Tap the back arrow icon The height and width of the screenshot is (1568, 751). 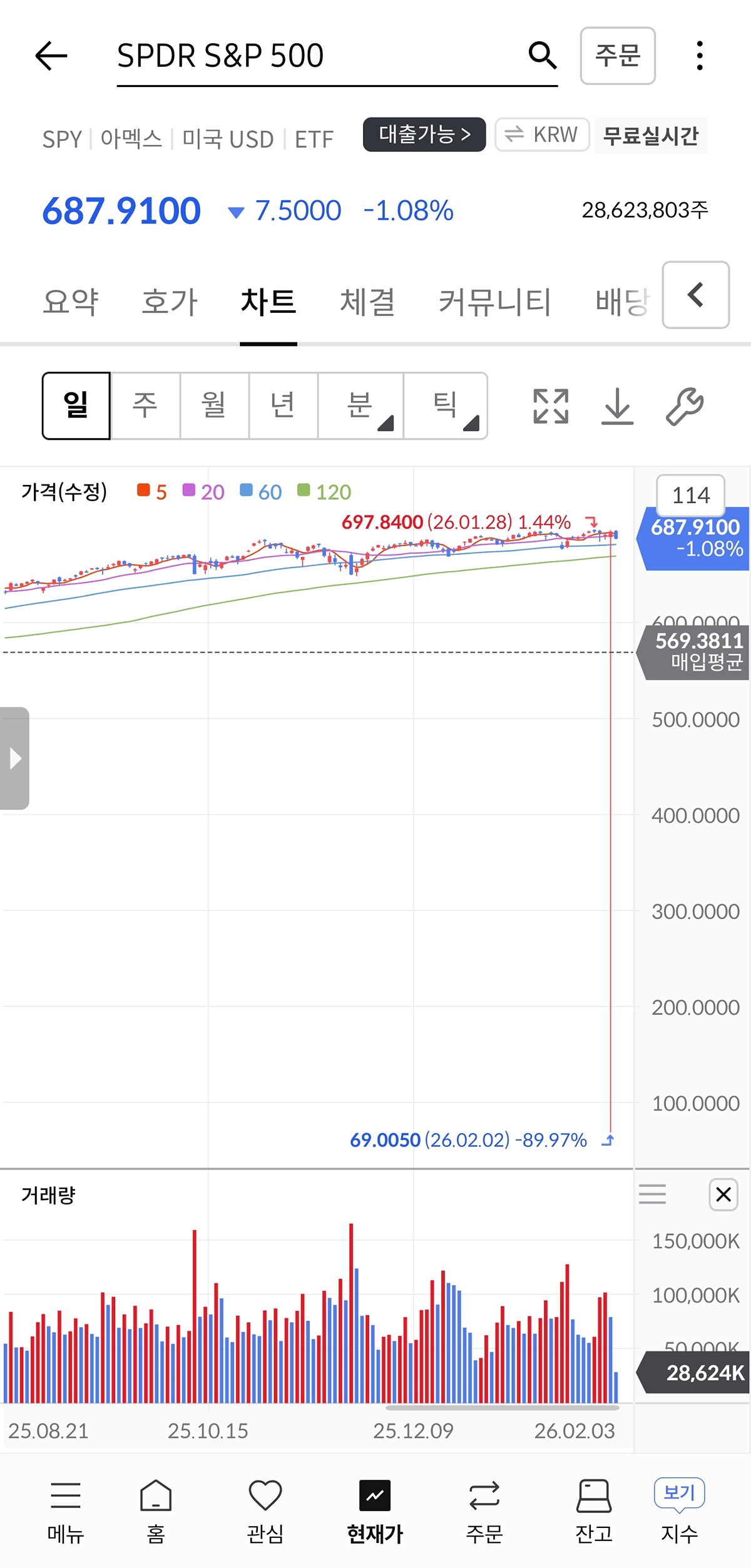51,56
